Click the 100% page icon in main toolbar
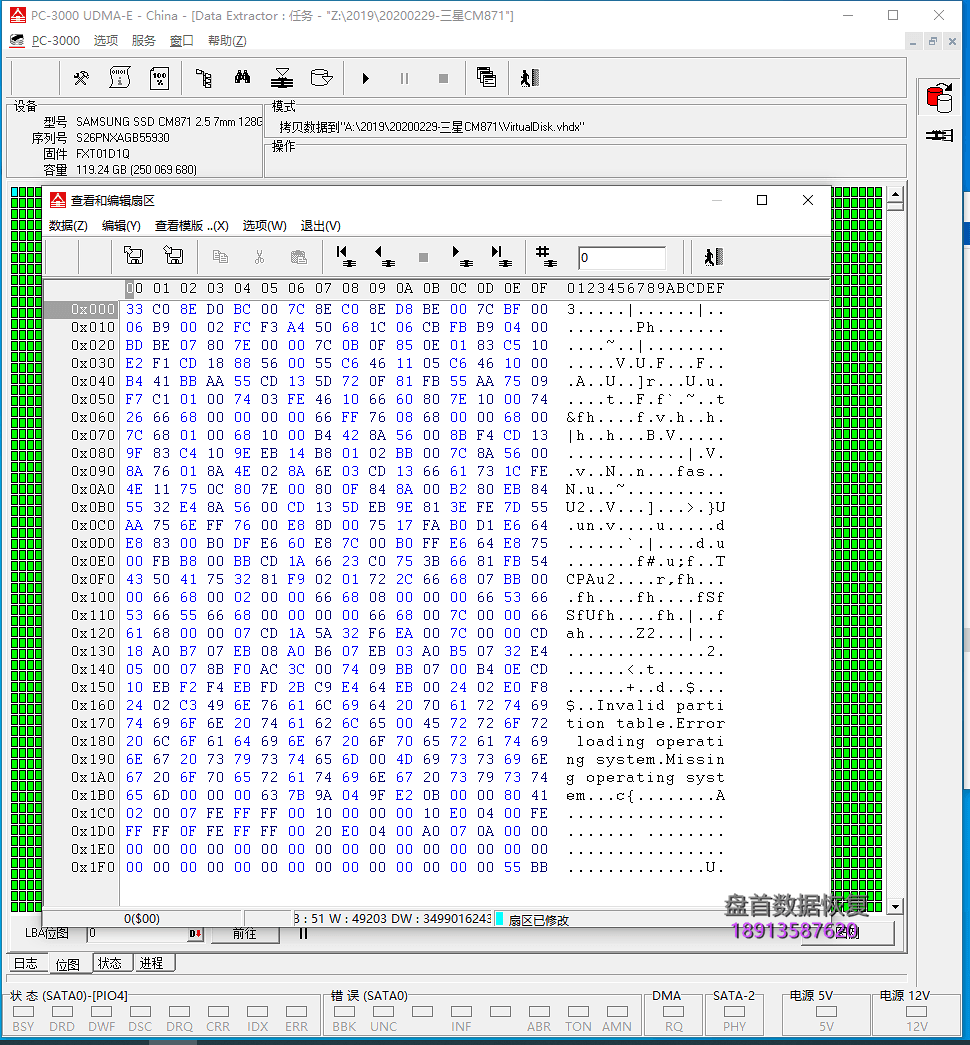The width and height of the screenshot is (970, 1045). tap(159, 79)
